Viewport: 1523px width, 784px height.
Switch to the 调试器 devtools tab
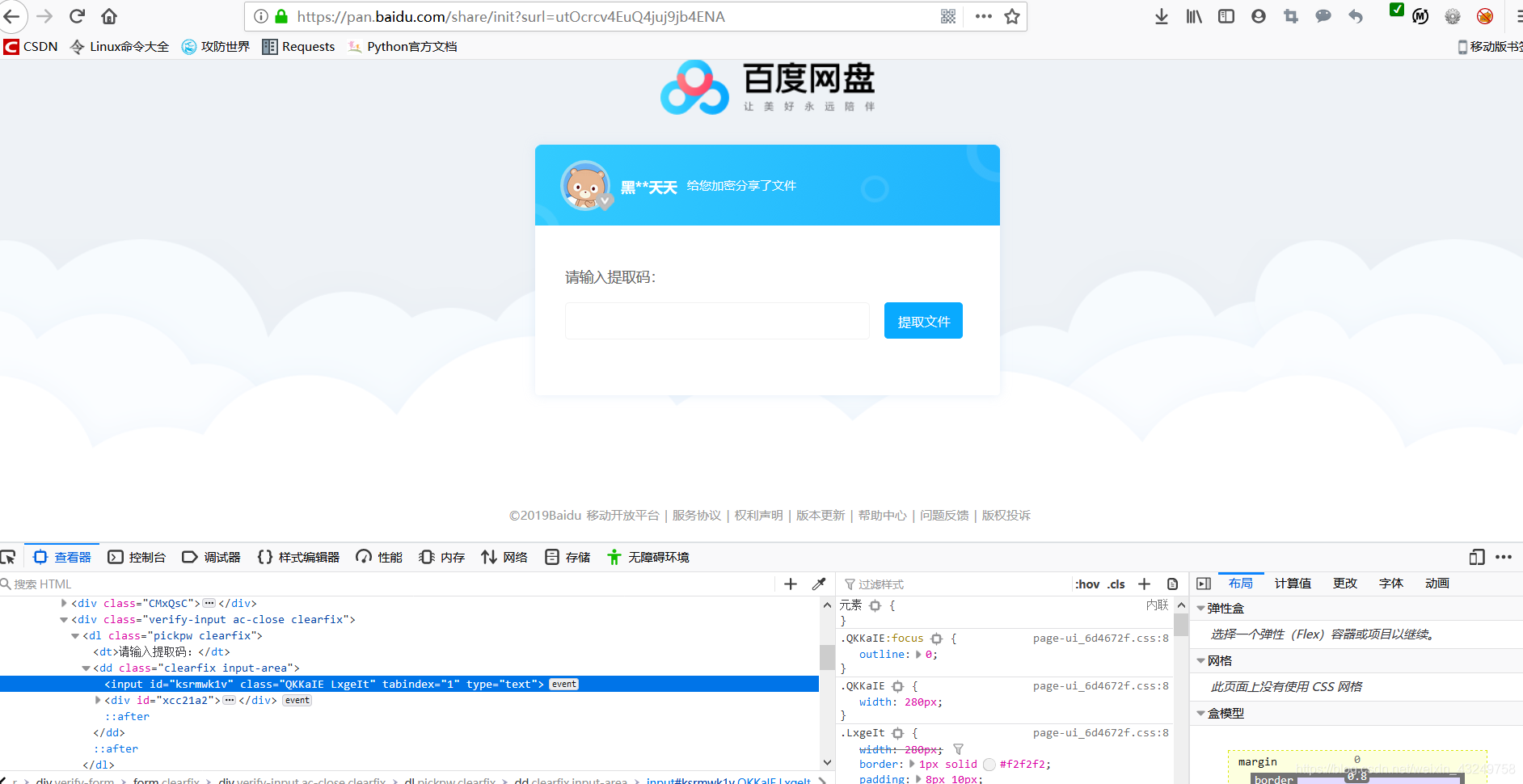pos(212,557)
